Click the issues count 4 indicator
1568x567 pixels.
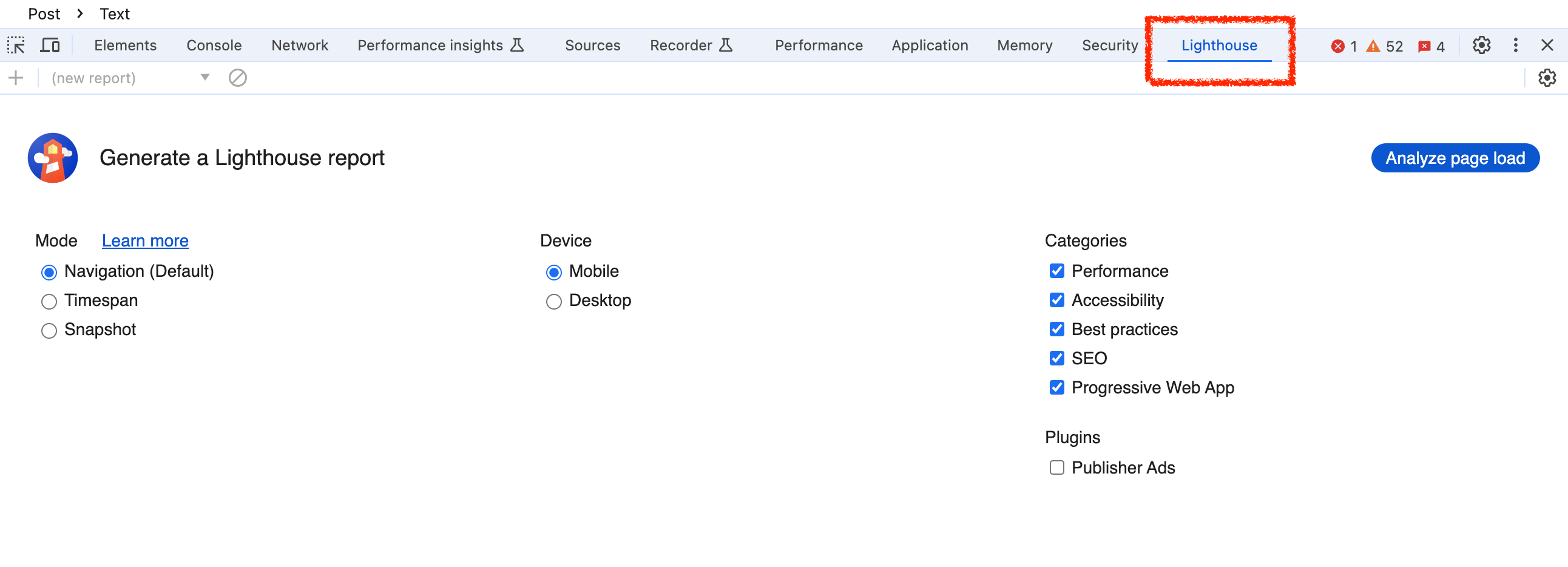tap(1431, 46)
